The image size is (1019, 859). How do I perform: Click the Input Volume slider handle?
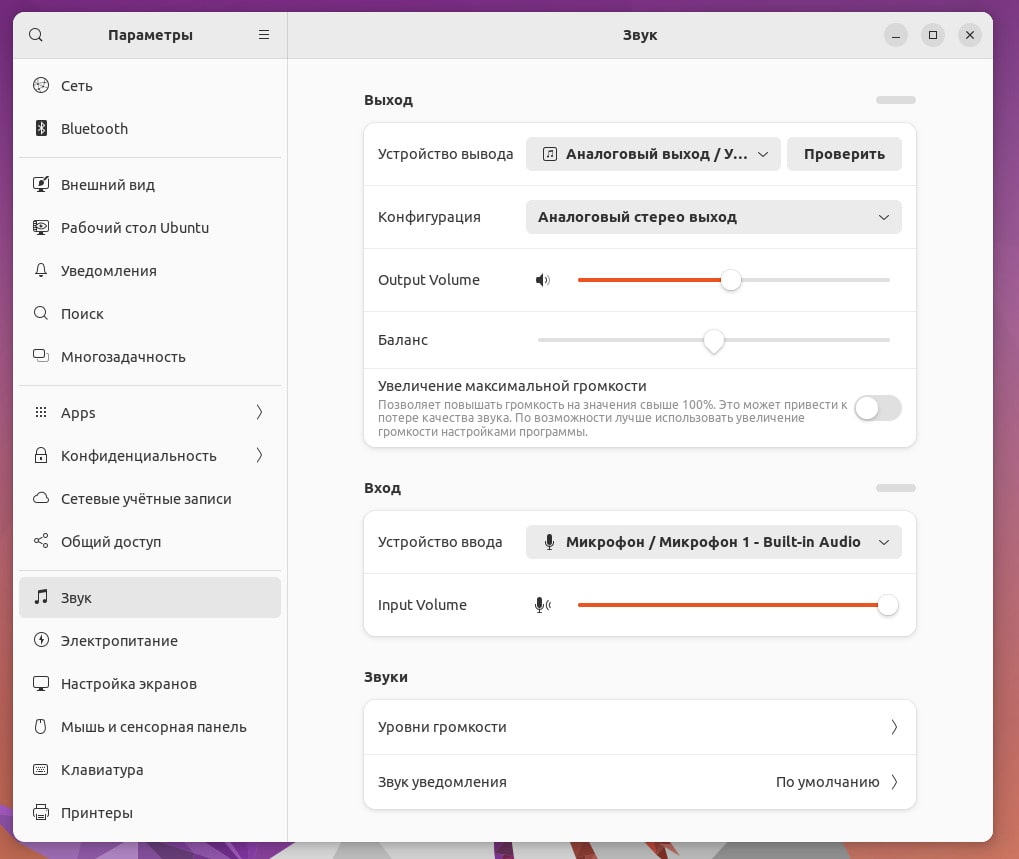click(888, 605)
